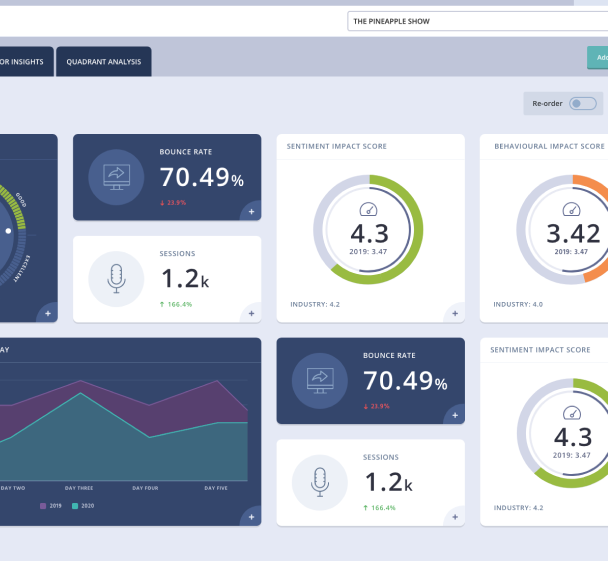
Task: Click the 2019 purple legend swatch
Action: pyautogui.click(x=43, y=506)
